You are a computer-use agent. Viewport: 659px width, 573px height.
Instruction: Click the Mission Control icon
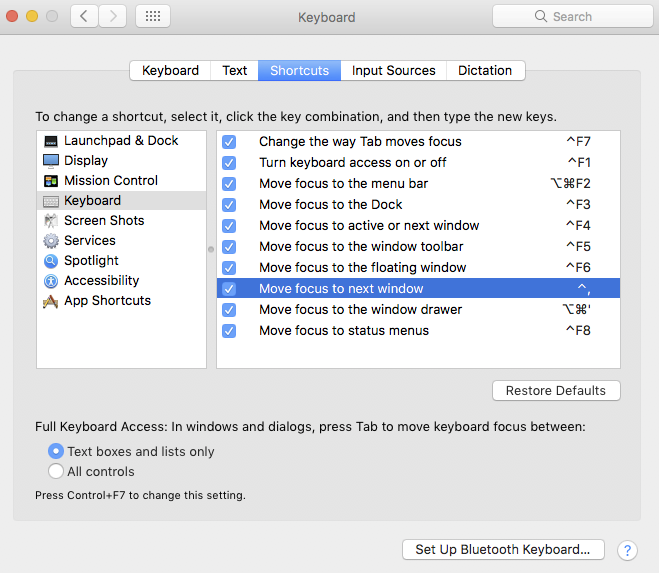point(51,181)
